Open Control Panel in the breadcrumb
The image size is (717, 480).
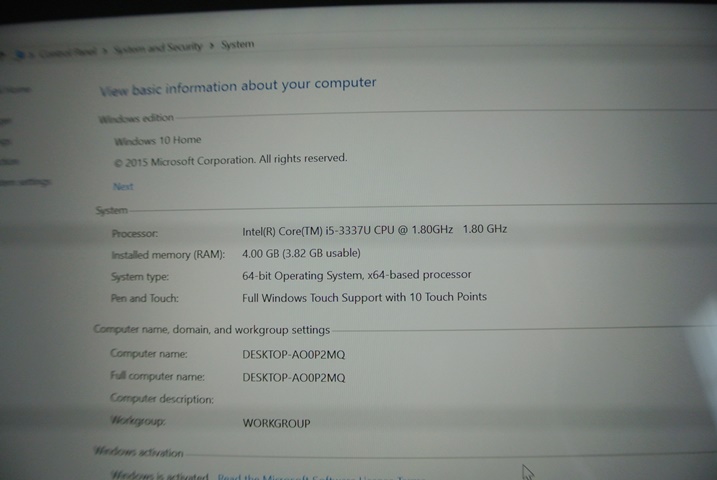click(68, 53)
